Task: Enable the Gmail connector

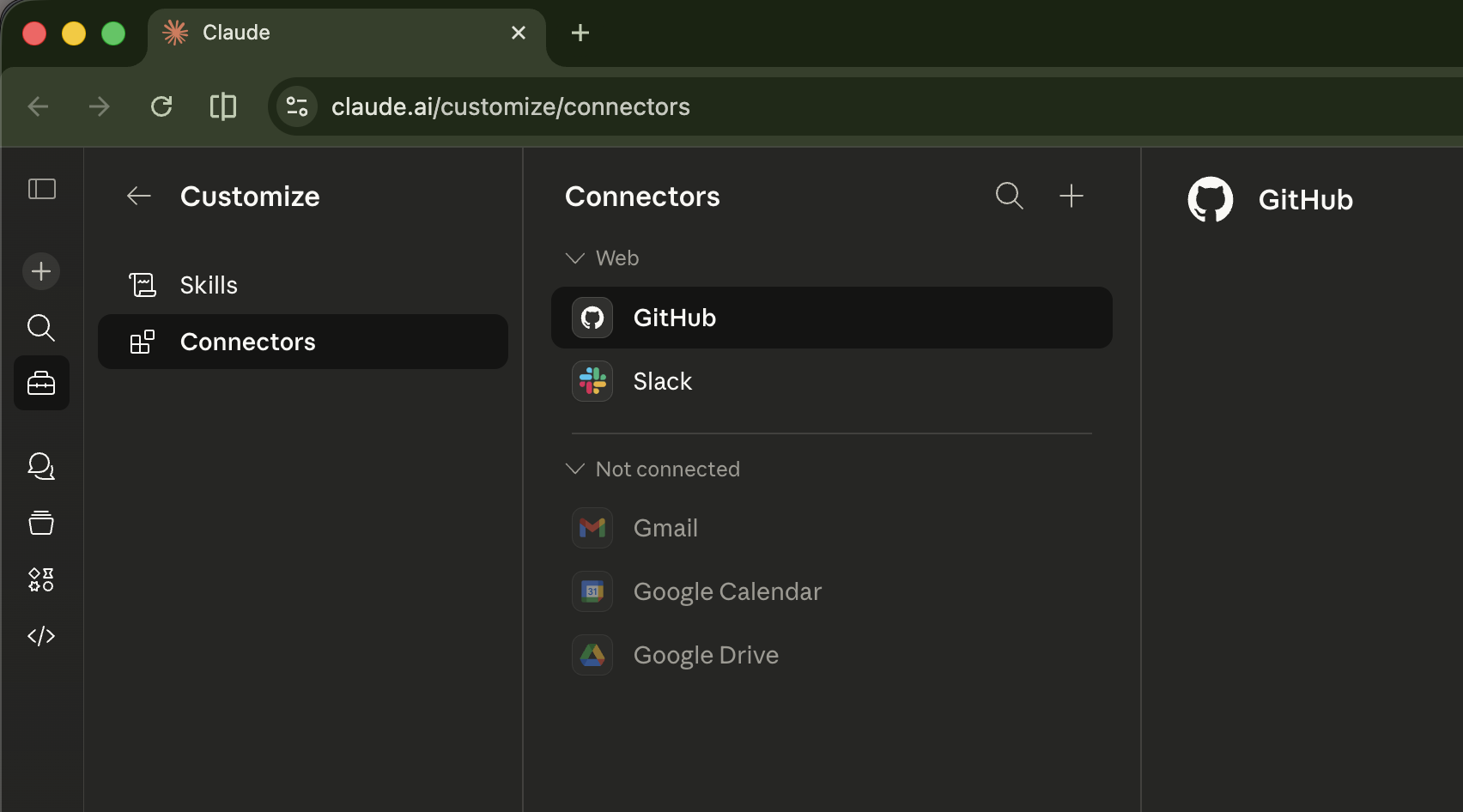Action: click(665, 528)
